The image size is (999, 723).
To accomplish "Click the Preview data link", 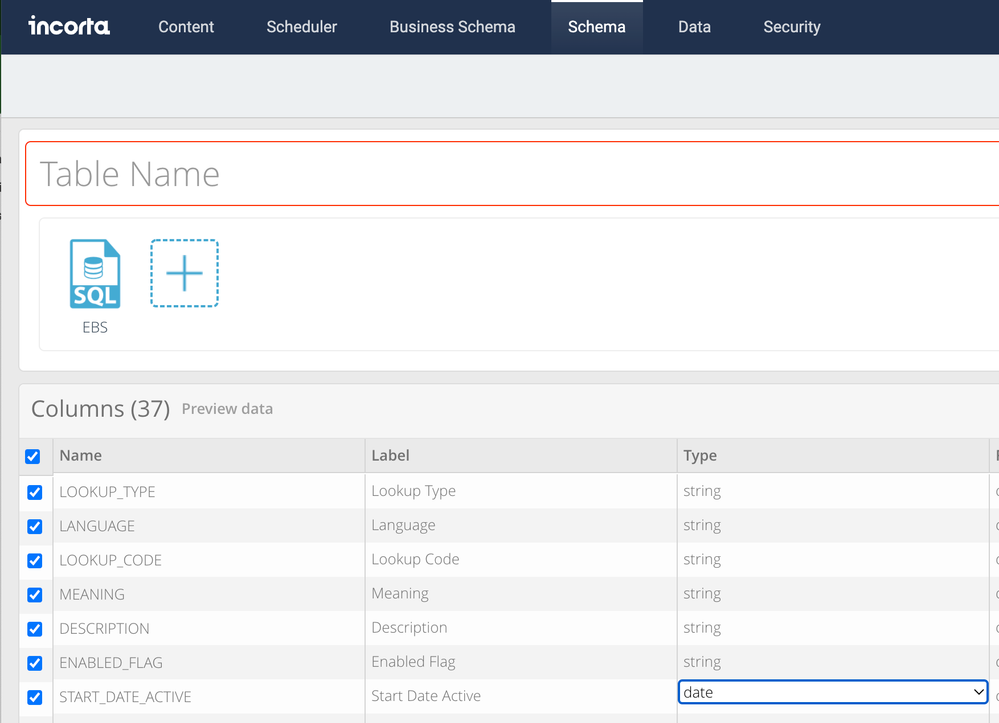I will pyautogui.click(x=227, y=409).
